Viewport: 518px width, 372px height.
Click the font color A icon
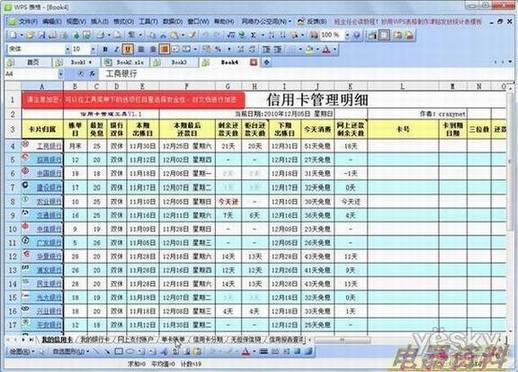pos(326,50)
